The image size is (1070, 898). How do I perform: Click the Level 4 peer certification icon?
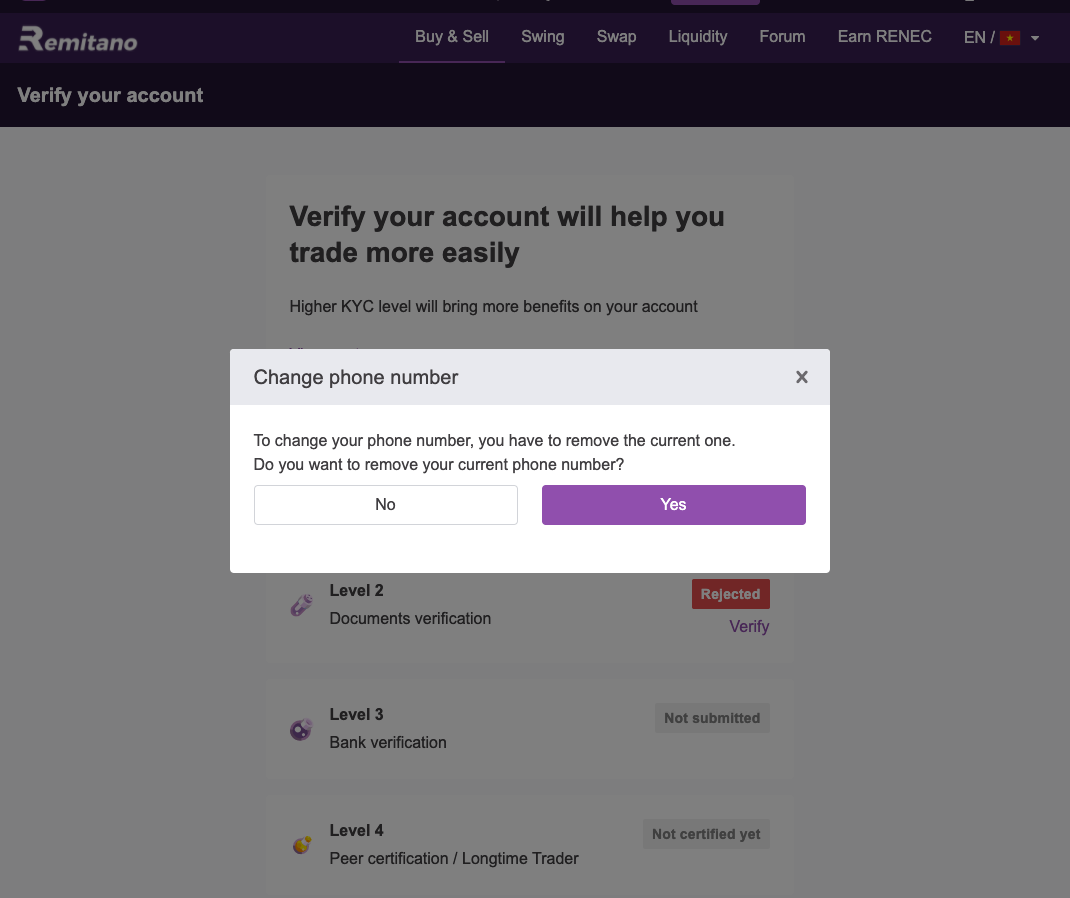302,845
